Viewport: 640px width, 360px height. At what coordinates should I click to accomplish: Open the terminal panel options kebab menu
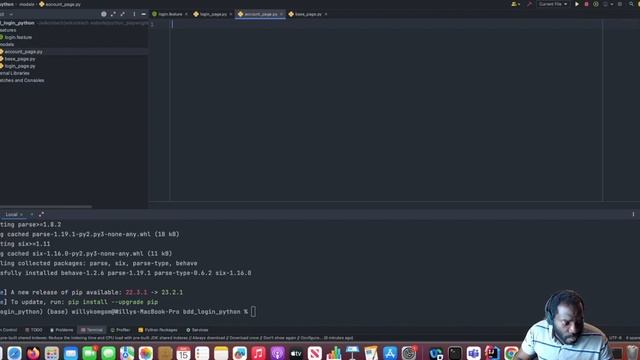pyautogui.click(x=633, y=214)
